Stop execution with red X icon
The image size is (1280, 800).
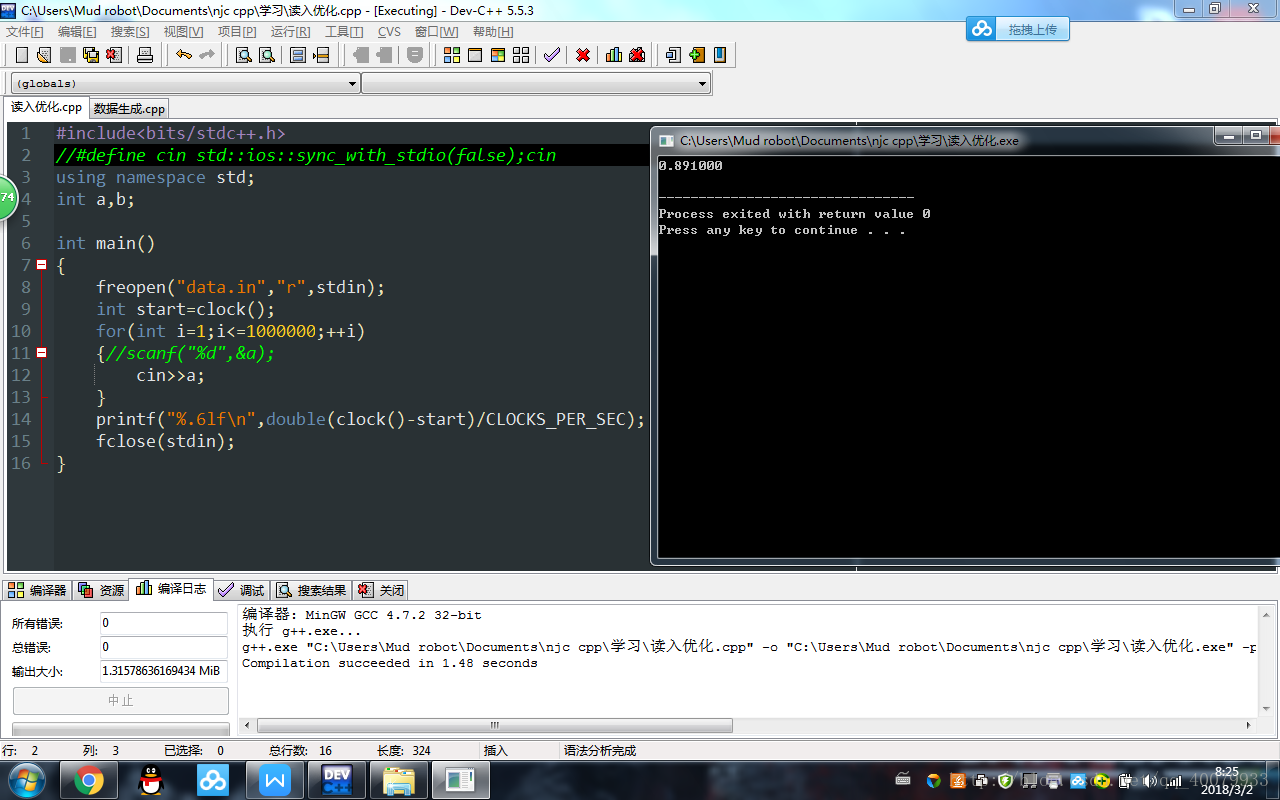(x=583, y=55)
